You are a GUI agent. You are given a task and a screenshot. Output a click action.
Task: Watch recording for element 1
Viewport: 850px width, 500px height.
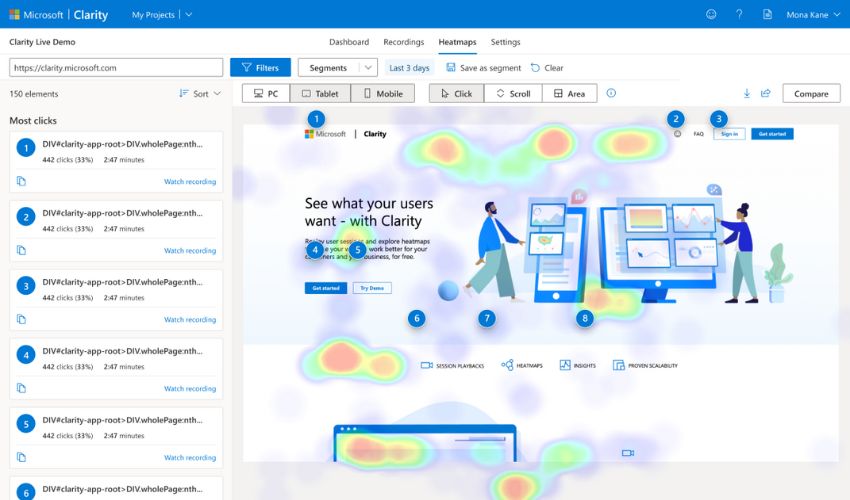click(x=190, y=182)
